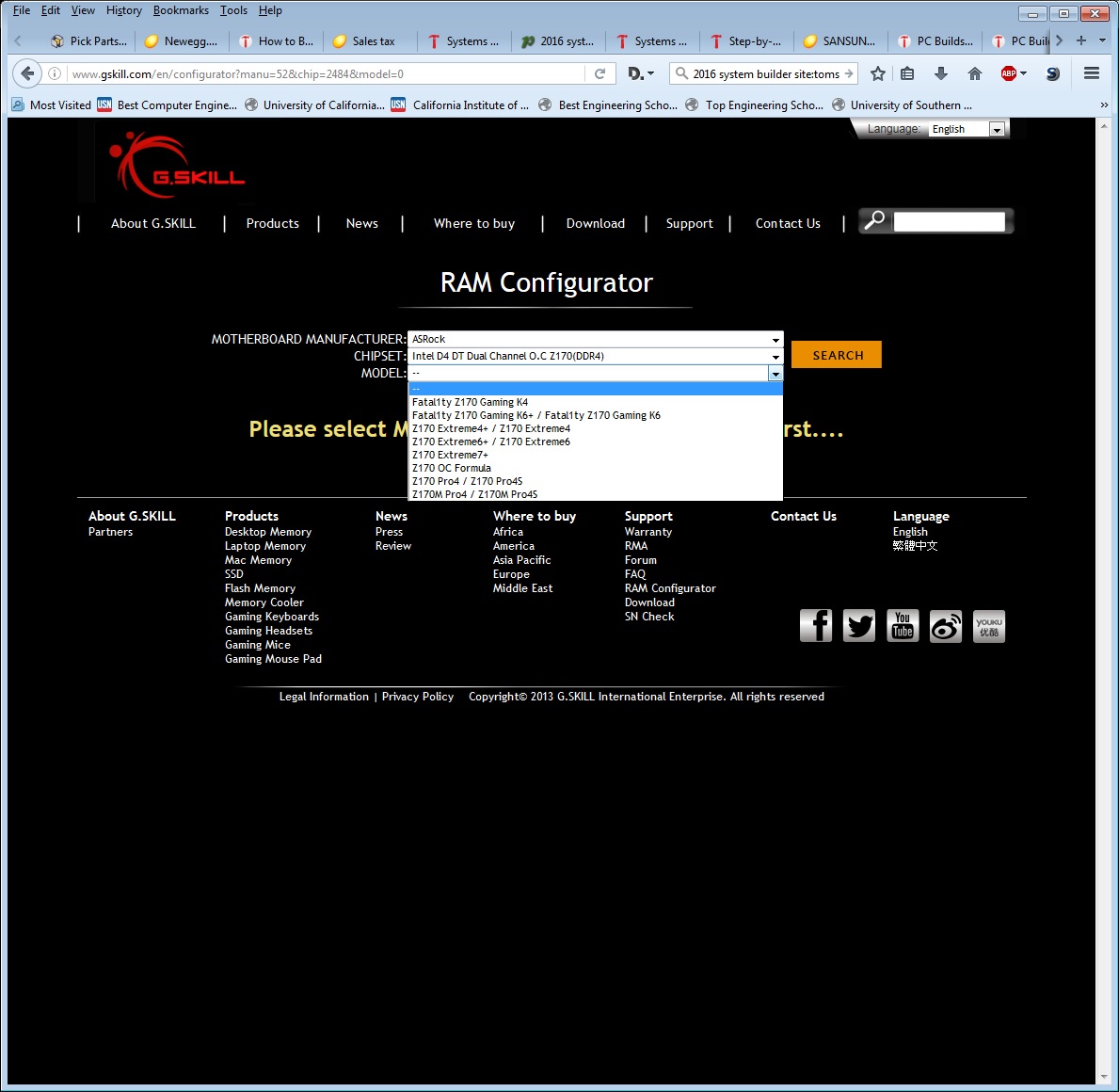Click the site info icon in address bar
The height and width of the screenshot is (1092, 1119).
tap(55, 73)
